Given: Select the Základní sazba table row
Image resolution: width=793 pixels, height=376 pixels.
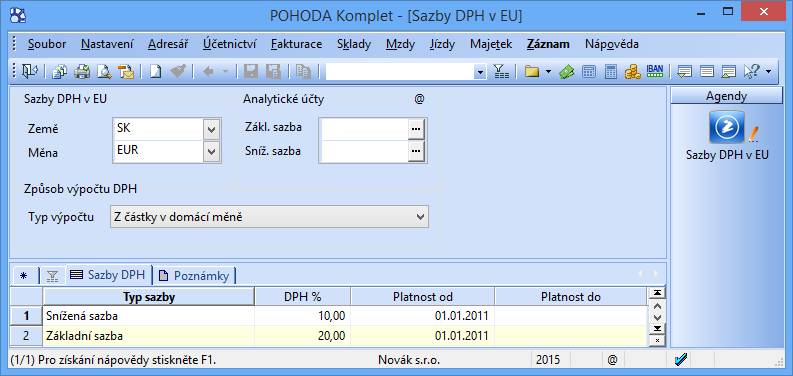Looking at the screenshot, I should (329, 336).
